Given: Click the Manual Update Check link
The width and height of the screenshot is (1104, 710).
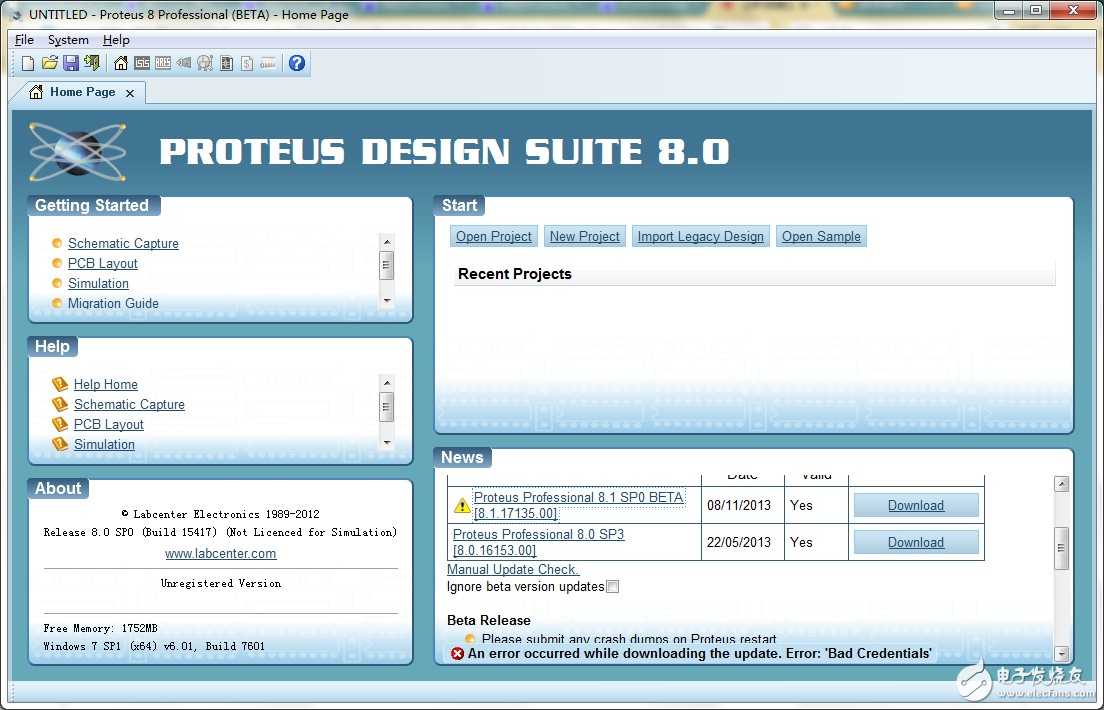Looking at the screenshot, I should (x=513, y=569).
